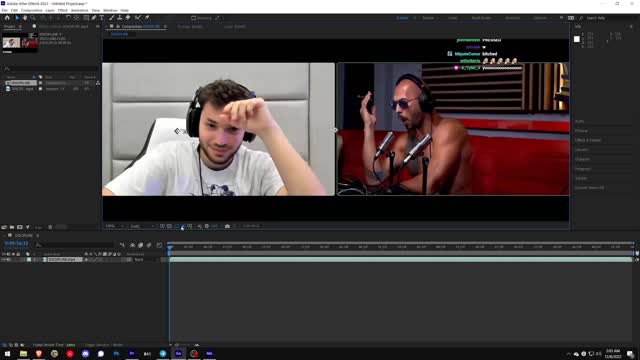Select the Eraser tool
Image resolution: width=640 pixels, height=360 pixels.
click(x=128, y=18)
